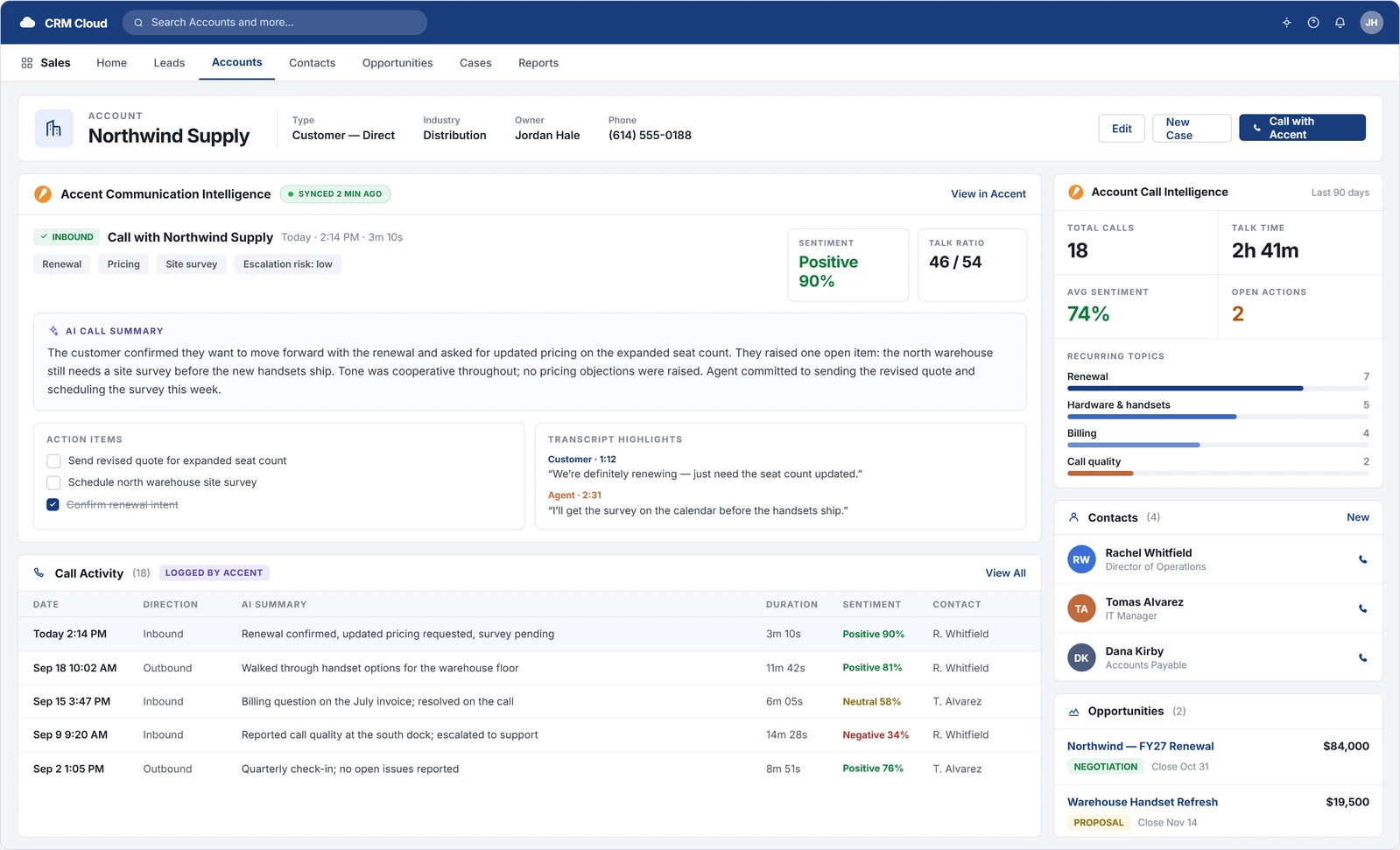Click the Call Activity phone icon
1400x850 pixels.
coord(39,573)
